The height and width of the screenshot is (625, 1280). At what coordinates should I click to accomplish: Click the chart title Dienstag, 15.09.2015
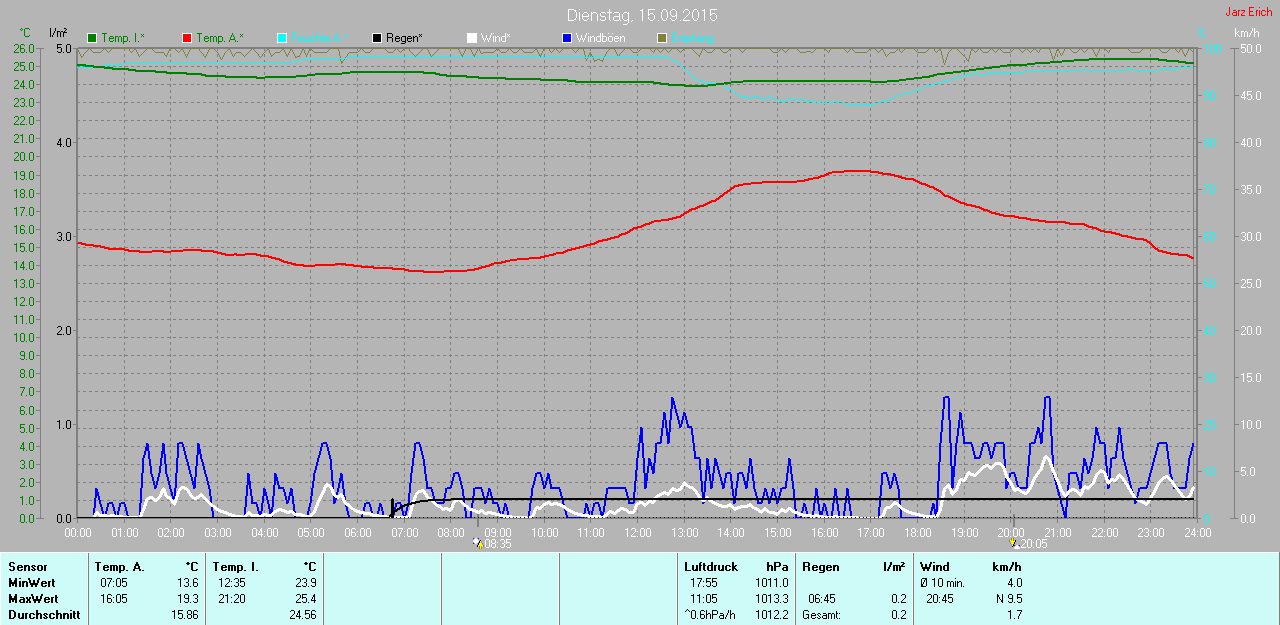[x=641, y=15]
